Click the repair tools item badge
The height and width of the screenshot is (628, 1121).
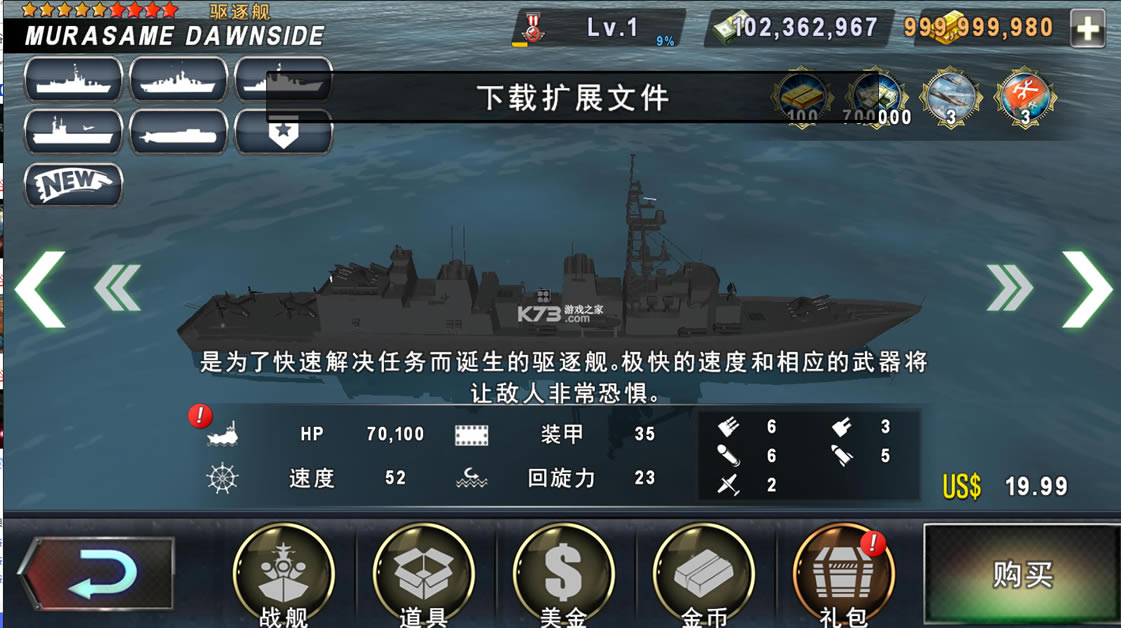pyautogui.click(x=1025, y=98)
